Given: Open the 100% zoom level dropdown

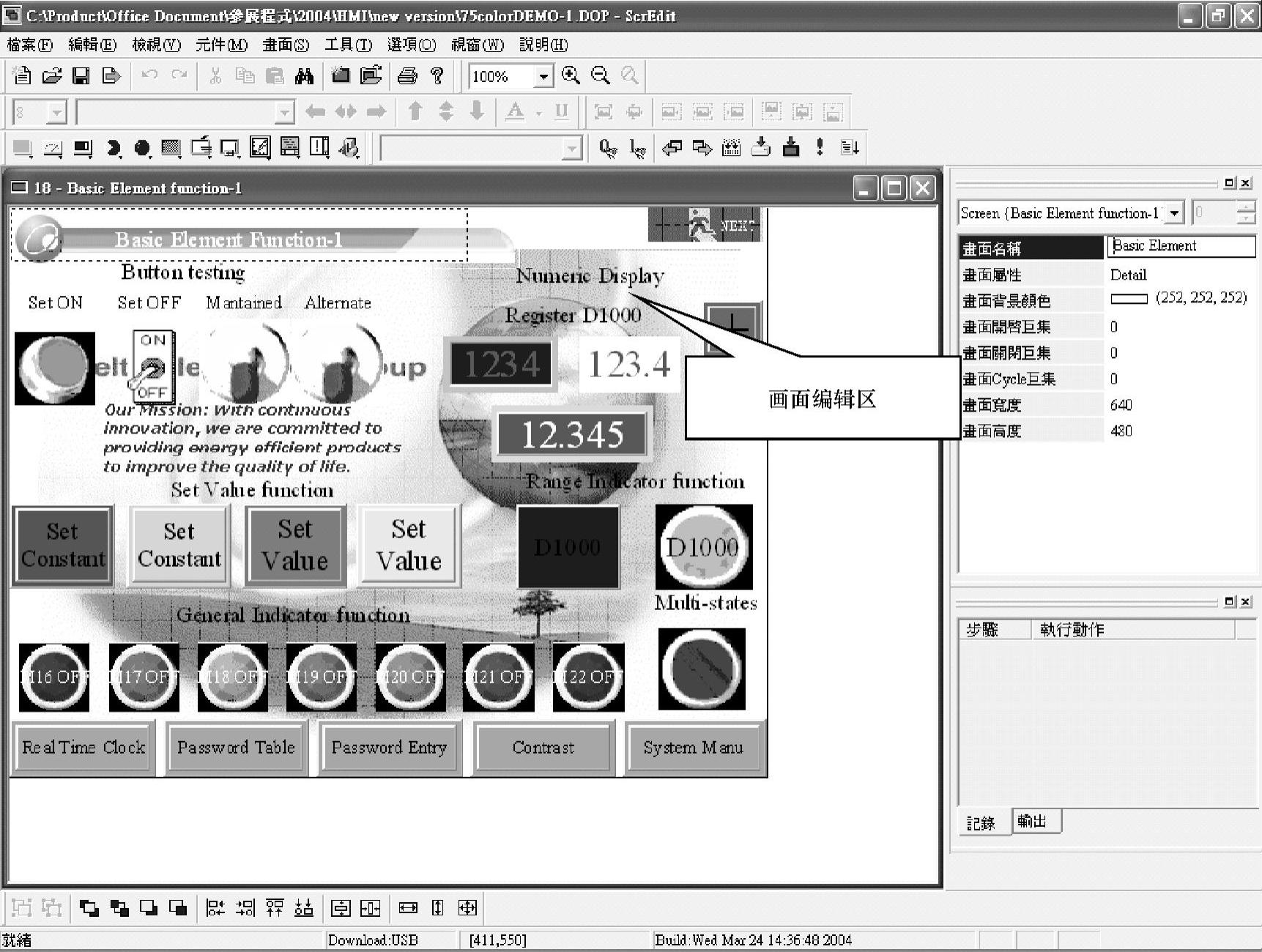Looking at the screenshot, I should pos(543,76).
